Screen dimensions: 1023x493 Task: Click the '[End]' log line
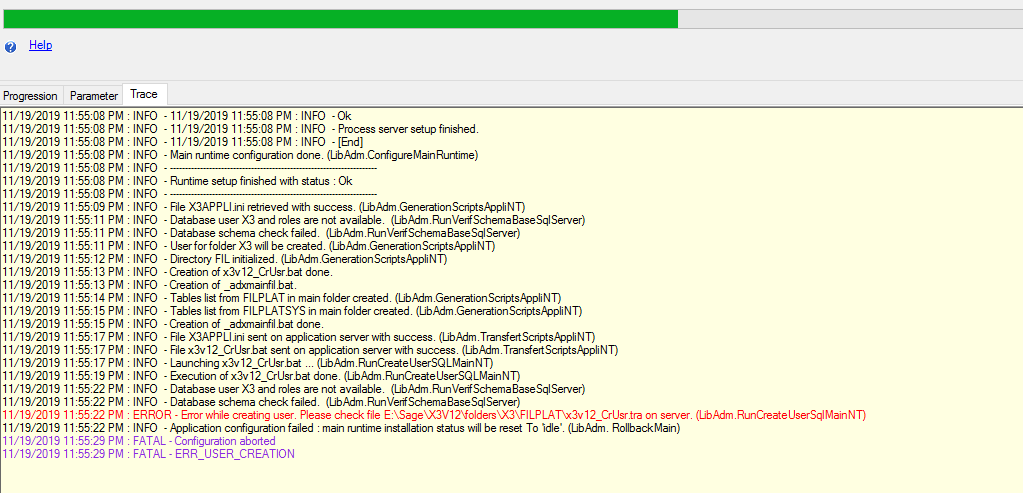183,142
